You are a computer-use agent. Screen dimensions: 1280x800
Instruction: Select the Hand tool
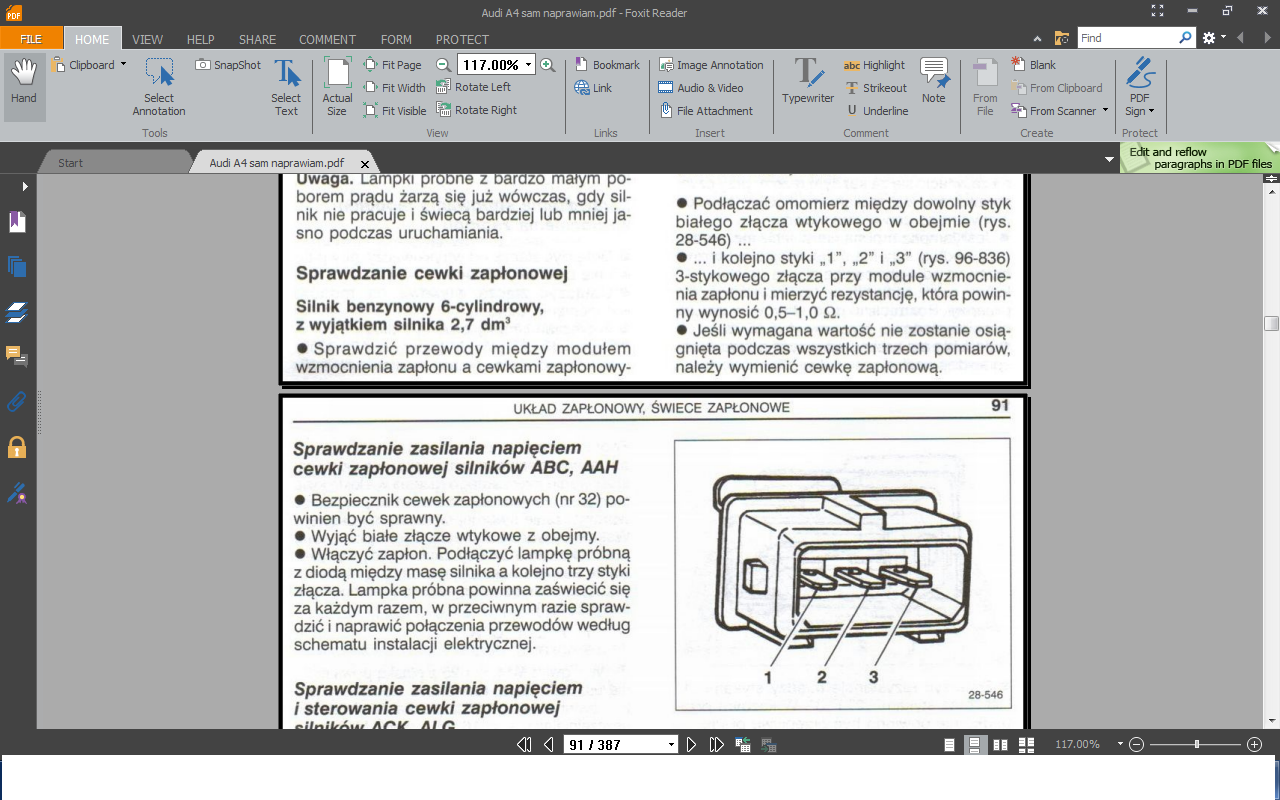[x=24, y=87]
